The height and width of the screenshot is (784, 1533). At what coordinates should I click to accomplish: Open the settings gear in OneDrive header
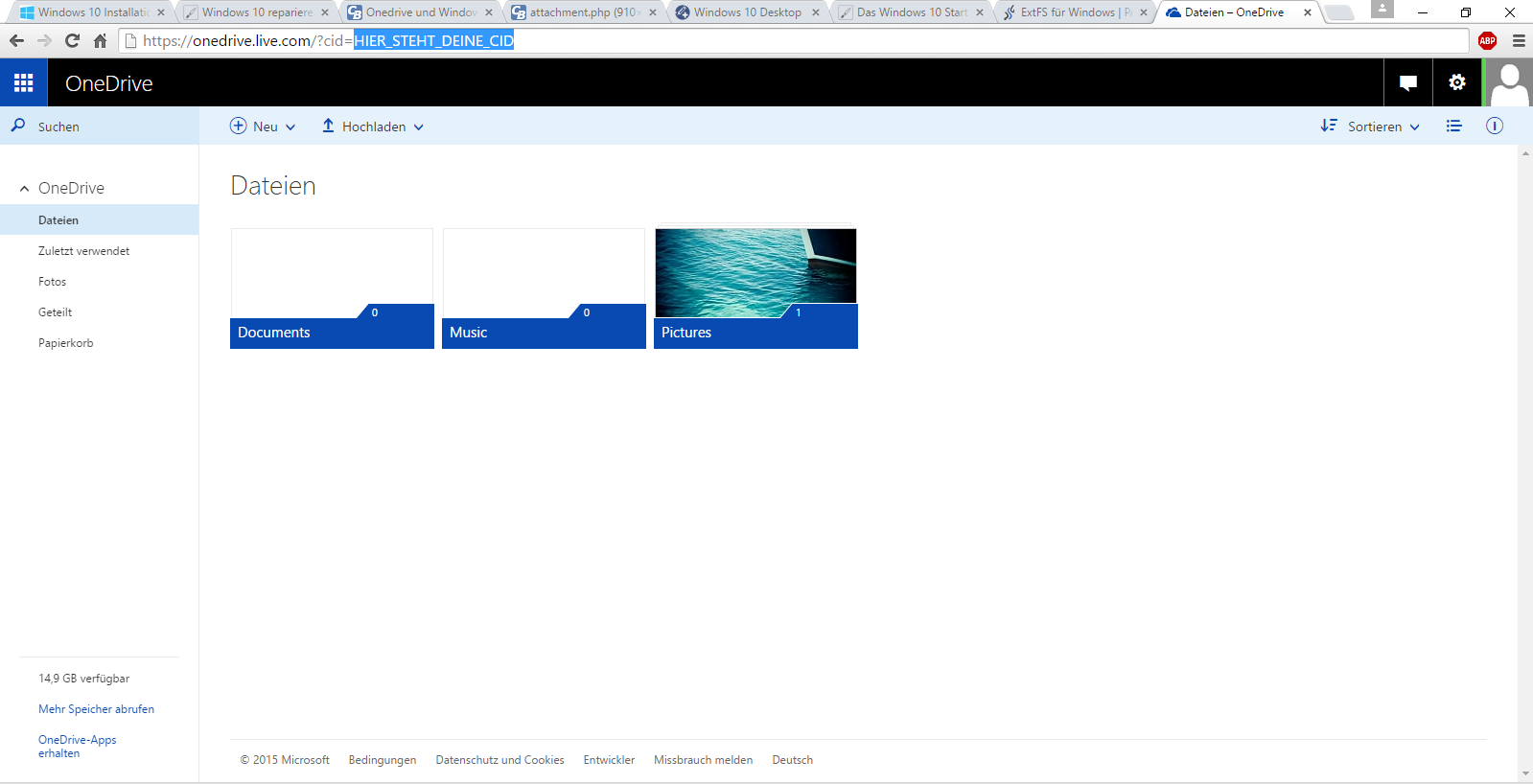pyautogui.click(x=1457, y=82)
